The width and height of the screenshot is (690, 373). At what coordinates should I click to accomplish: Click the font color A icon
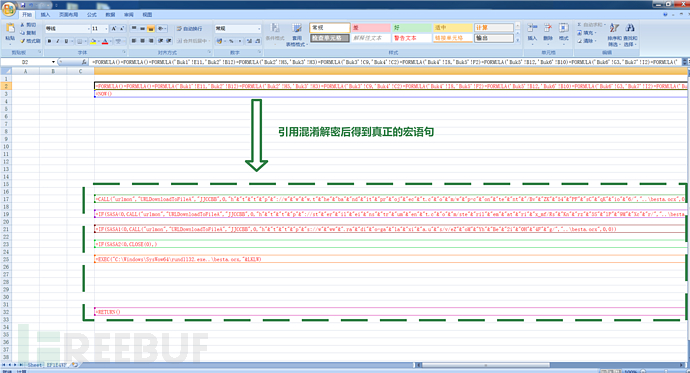tap(105, 41)
